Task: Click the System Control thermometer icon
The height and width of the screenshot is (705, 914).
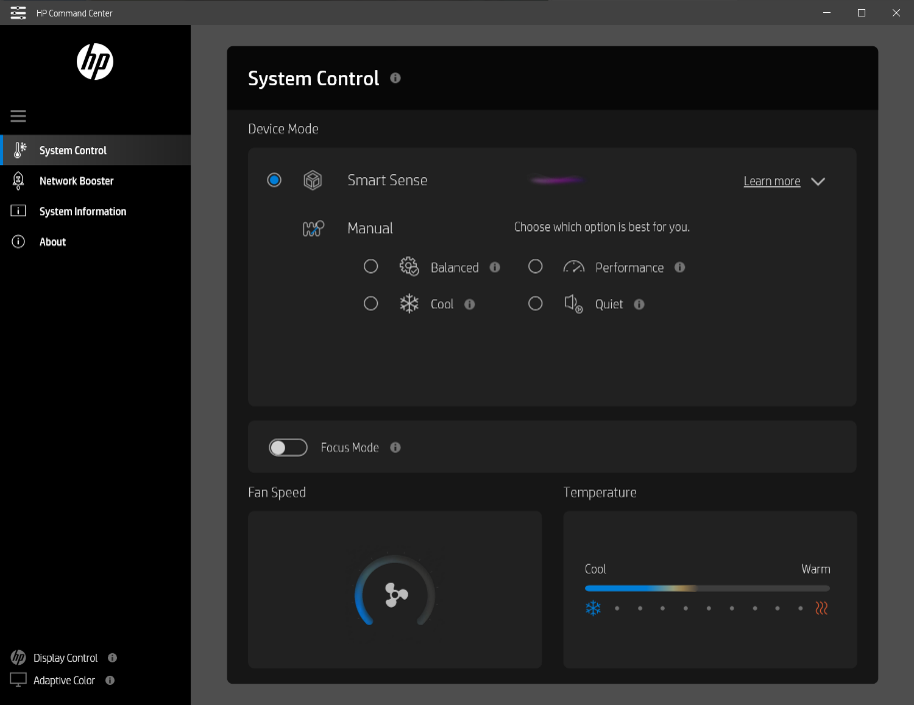Action: pyautogui.click(x=20, y=150)
